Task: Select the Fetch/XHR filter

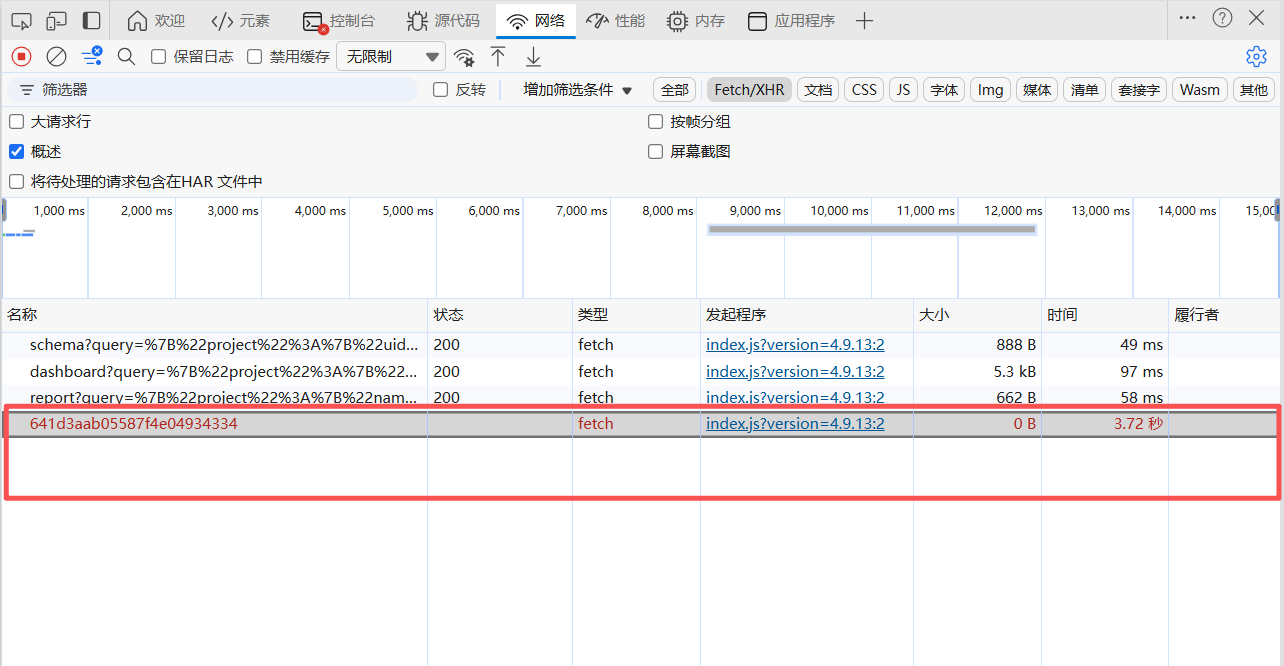Action: pyautogui.click(x=748, y=89)
